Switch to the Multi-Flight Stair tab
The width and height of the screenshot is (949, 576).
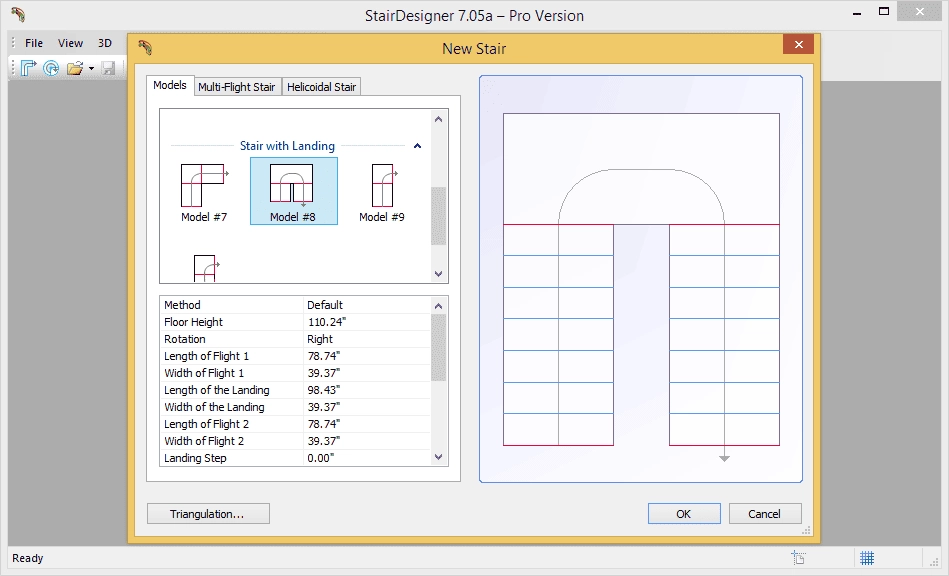(237, 87)
